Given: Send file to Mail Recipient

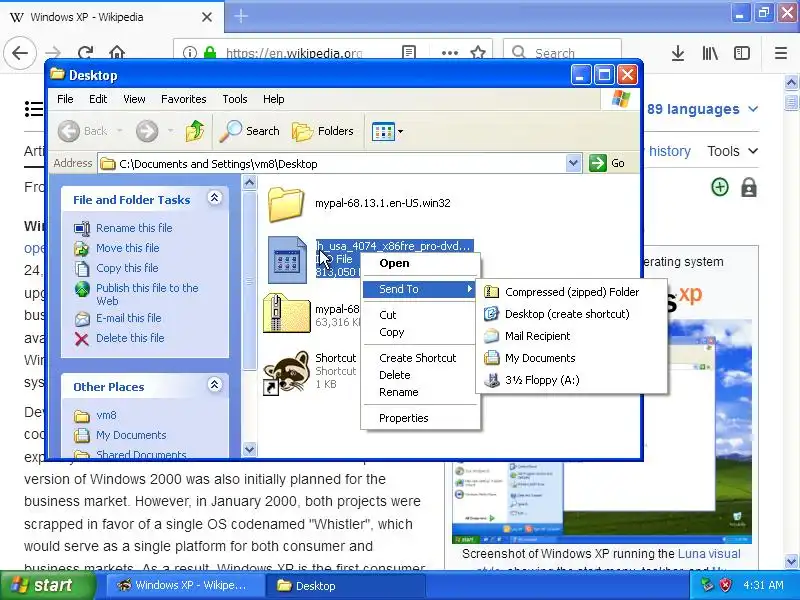Looking at the screenshot, I should [x=571, y=336].
